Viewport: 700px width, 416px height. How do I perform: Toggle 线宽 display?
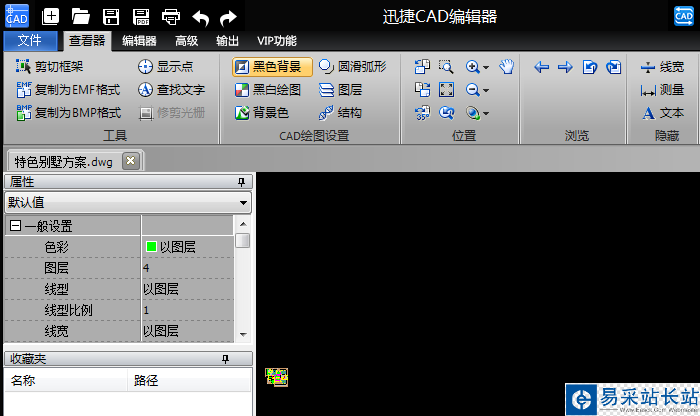662,67
